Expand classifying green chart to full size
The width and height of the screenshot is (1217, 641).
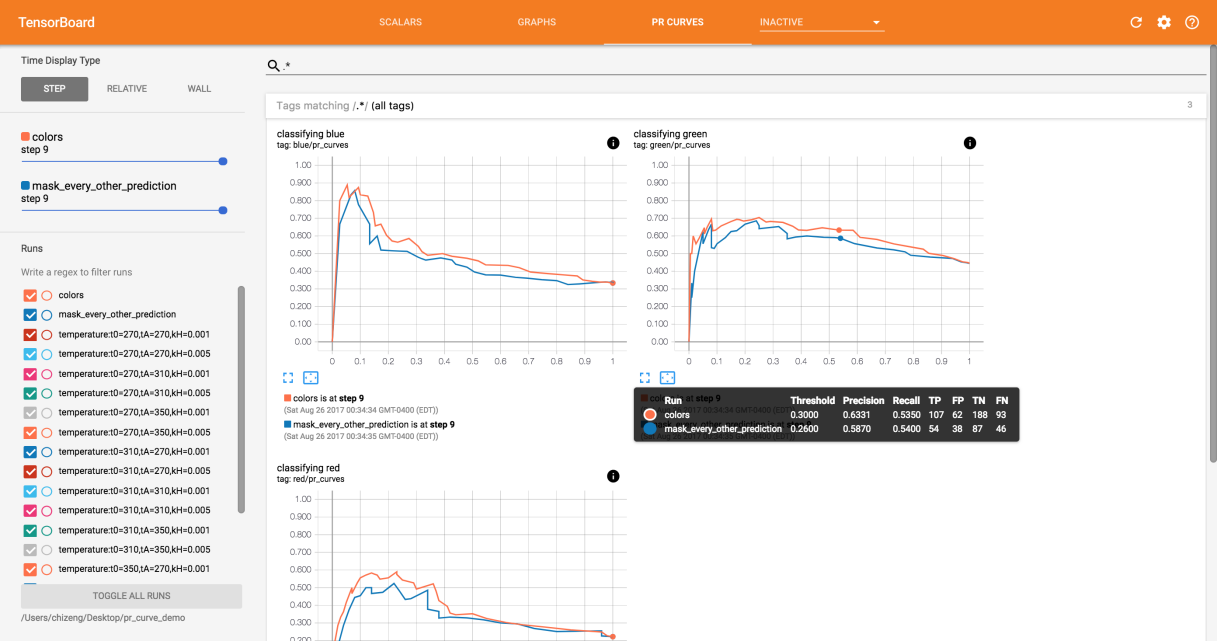coord(645,378)
